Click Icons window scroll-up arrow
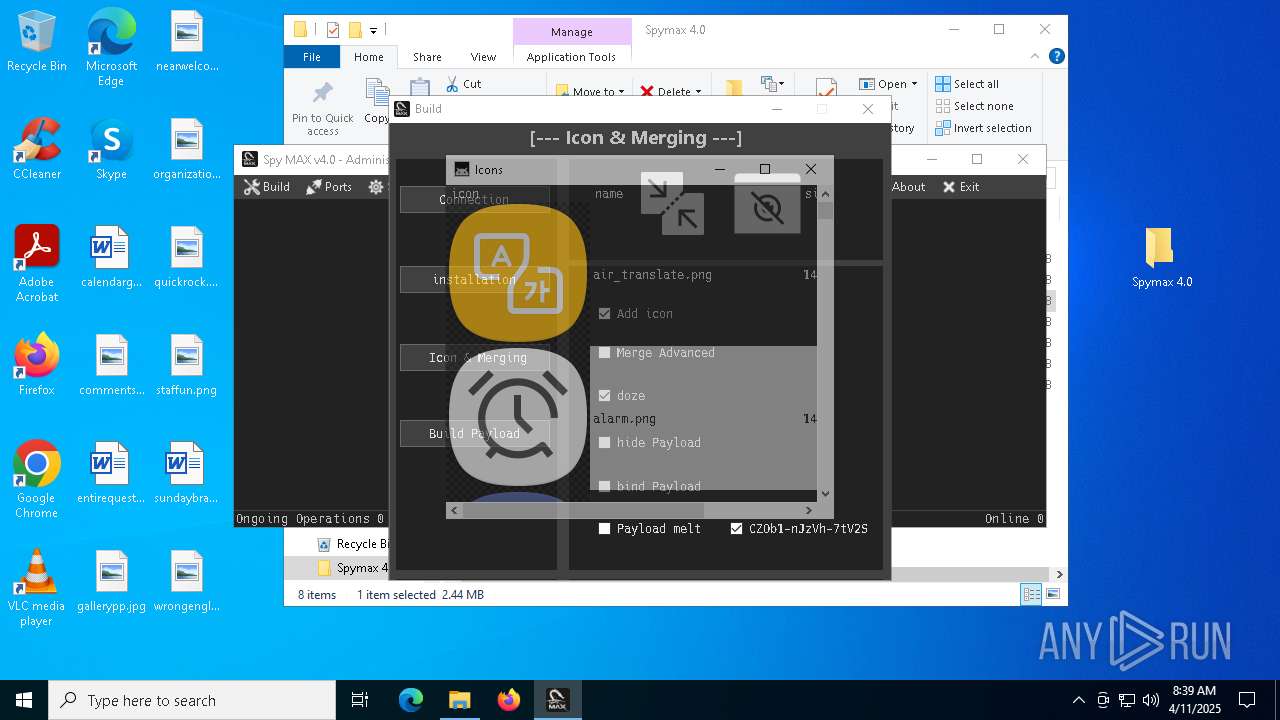The height and width of the screenshot is (720, 1280). coord(825,192)
